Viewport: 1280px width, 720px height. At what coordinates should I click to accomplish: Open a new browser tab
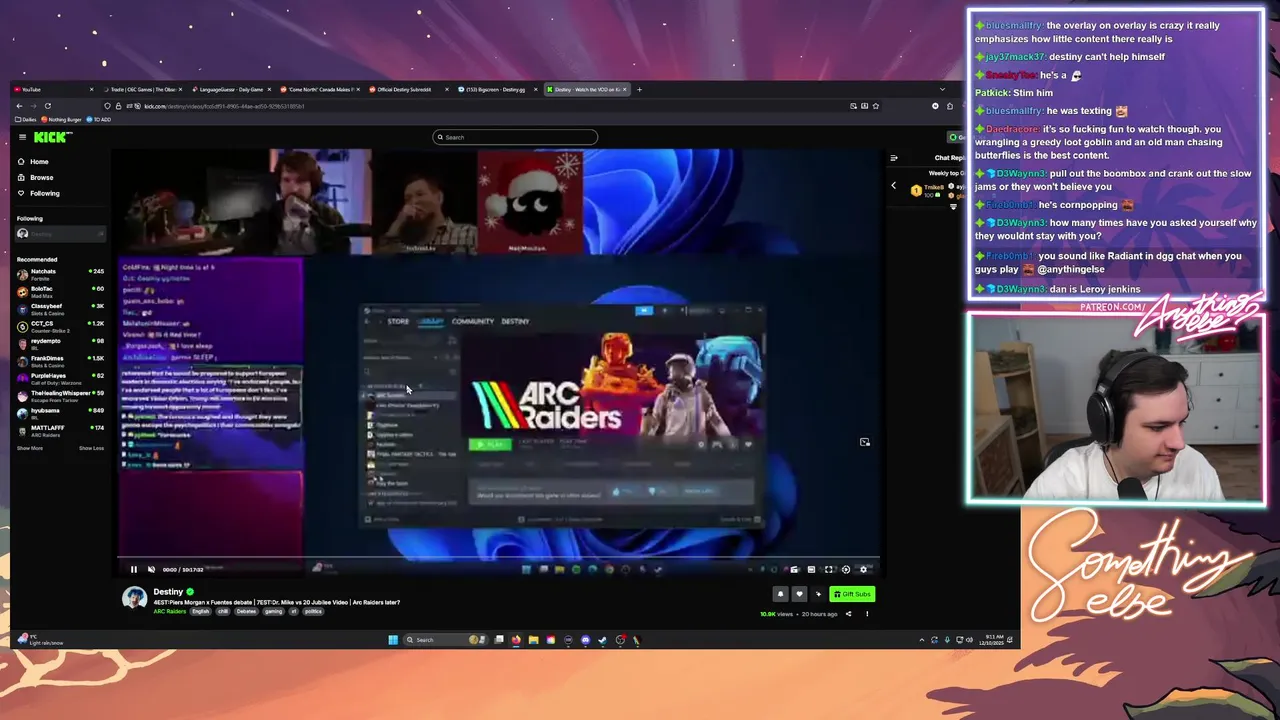pos(640,89)
